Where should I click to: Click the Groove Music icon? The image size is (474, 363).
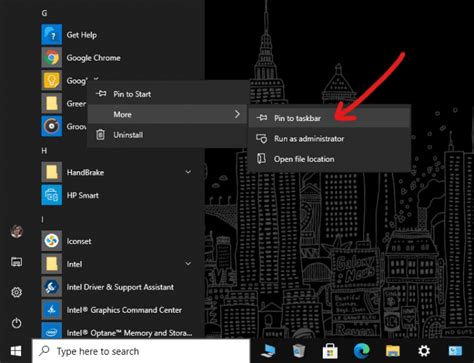[52, 126]
